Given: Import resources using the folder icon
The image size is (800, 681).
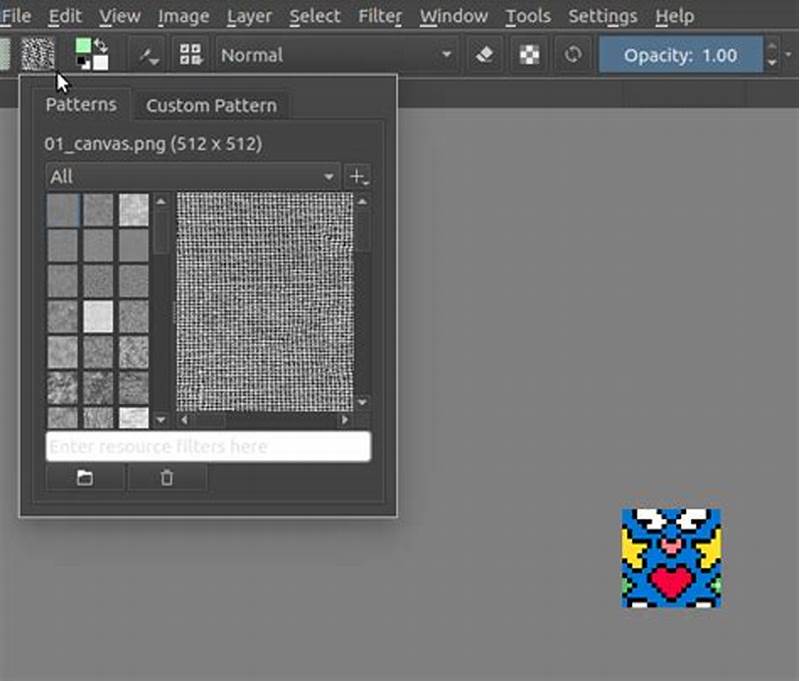Looking at the screenshot, I should (85, 478).
